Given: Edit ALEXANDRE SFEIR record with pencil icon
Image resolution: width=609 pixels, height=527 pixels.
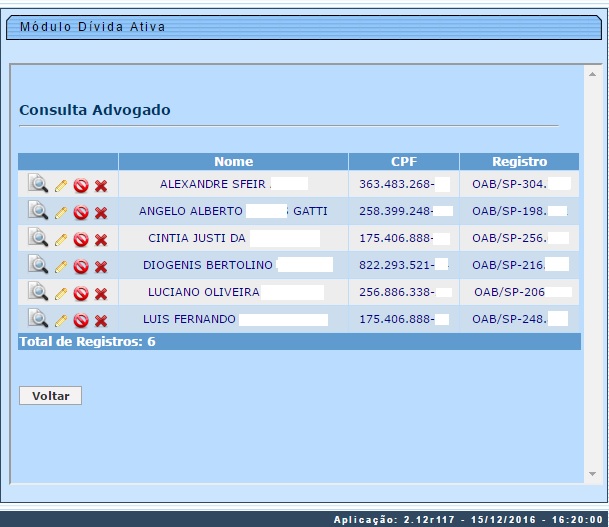Looking at the screenshot, I should (x=61, y=185).
